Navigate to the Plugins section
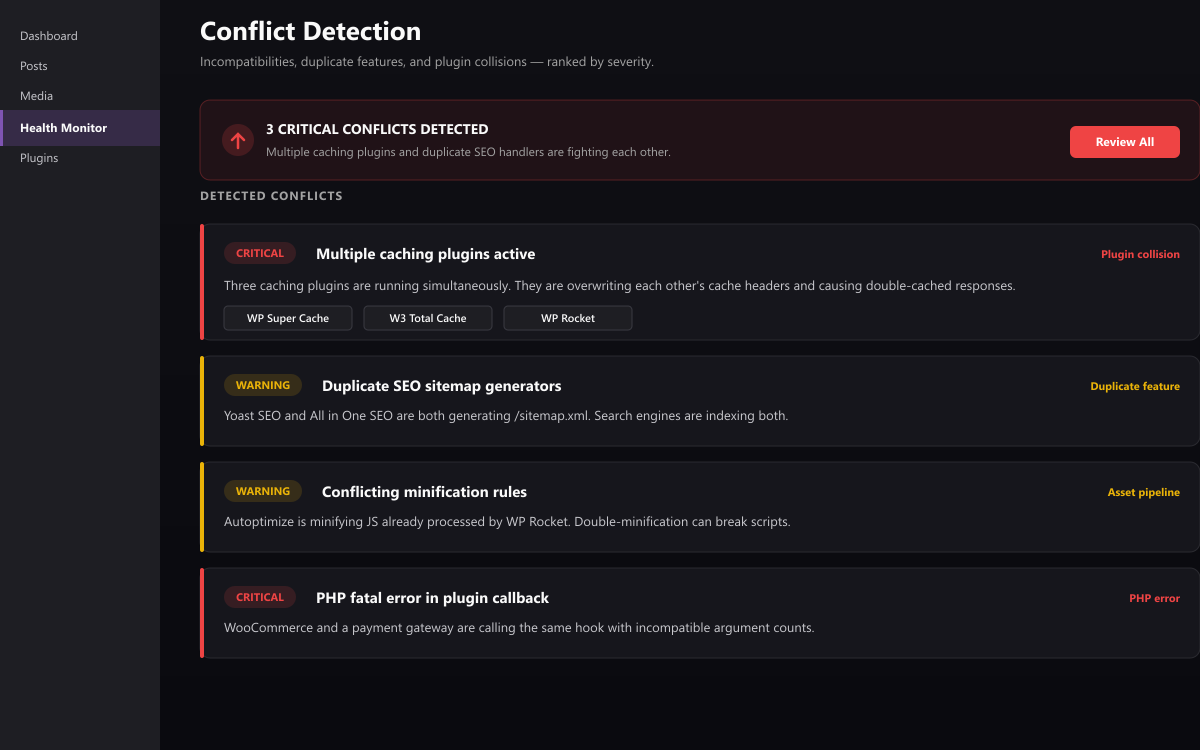1200x750 pixels. 38,157
